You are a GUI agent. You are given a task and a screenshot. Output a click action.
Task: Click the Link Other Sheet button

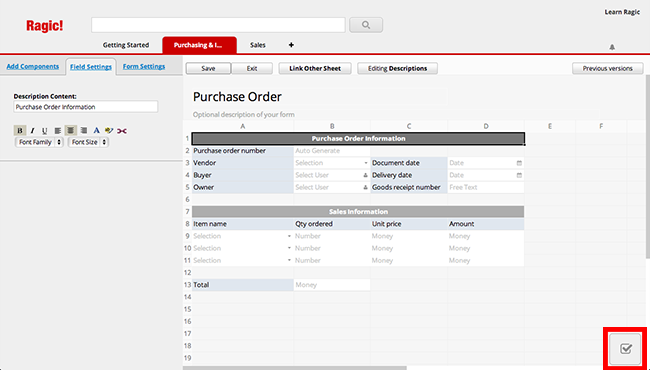(x=315, y=68)
